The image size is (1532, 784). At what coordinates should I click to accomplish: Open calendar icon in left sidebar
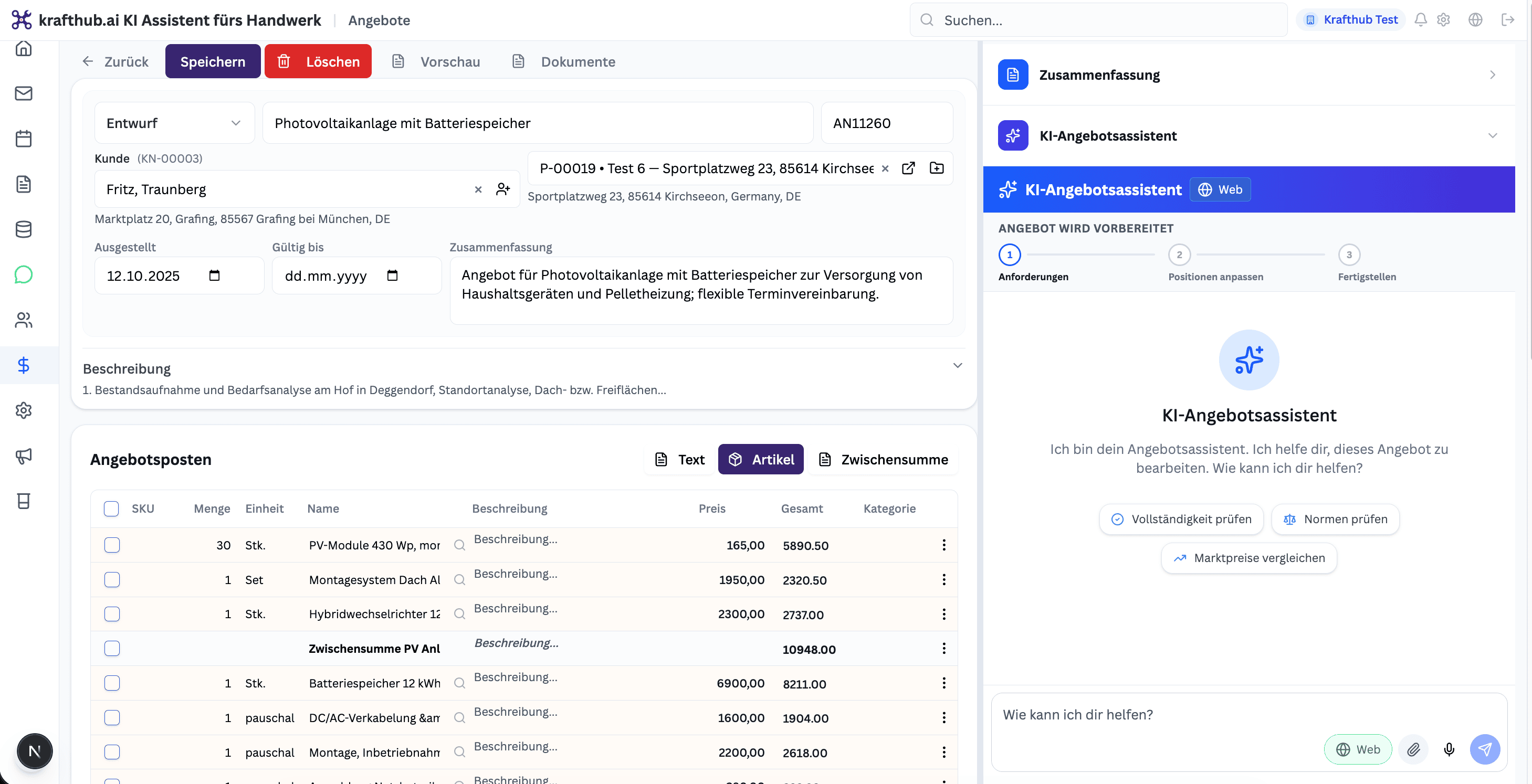[24, 139]
